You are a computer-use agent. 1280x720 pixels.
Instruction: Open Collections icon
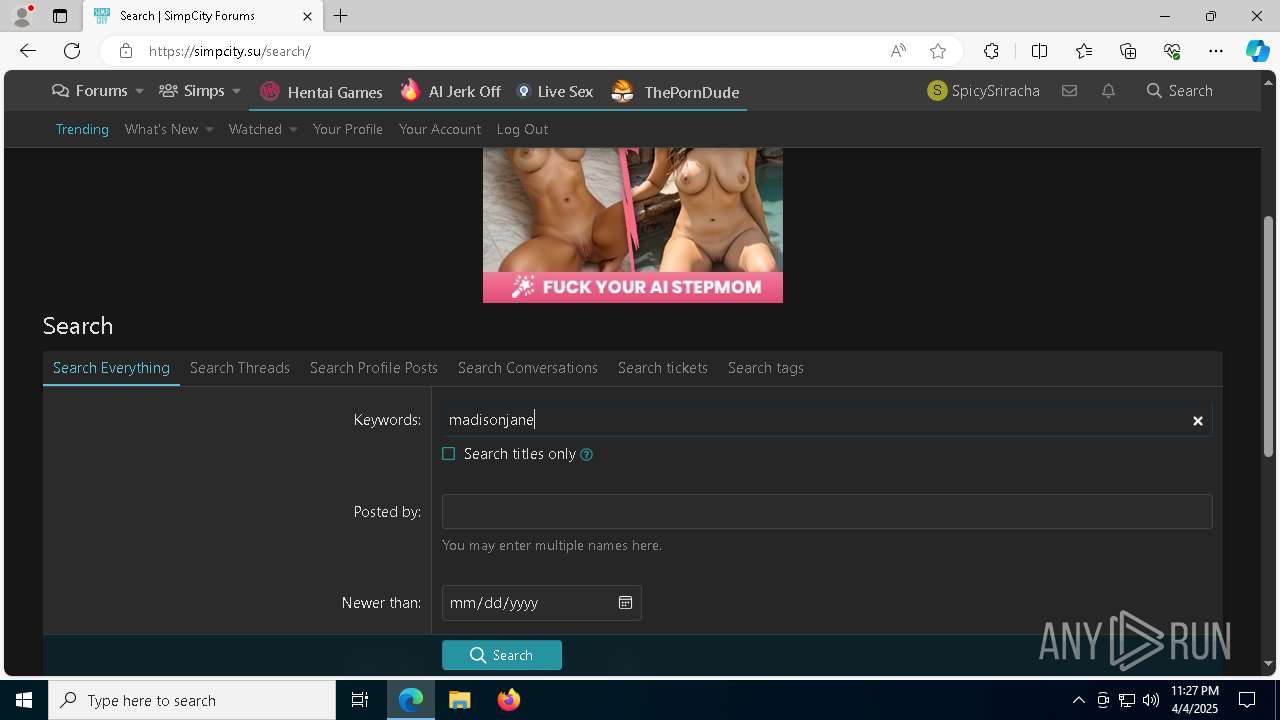pyautogui.click(x=1128, y=51)
